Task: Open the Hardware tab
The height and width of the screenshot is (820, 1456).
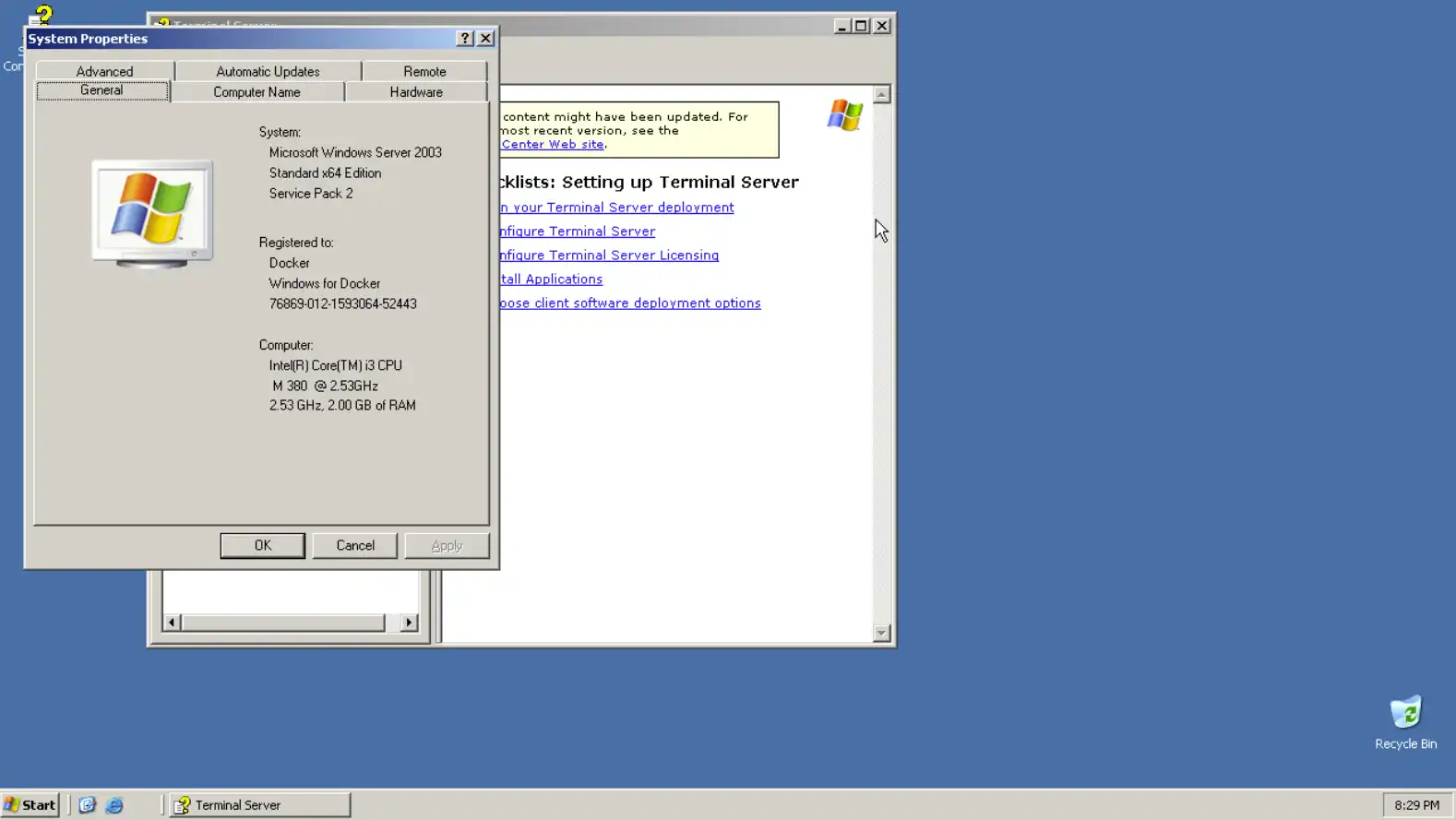Action: (416, 92)
